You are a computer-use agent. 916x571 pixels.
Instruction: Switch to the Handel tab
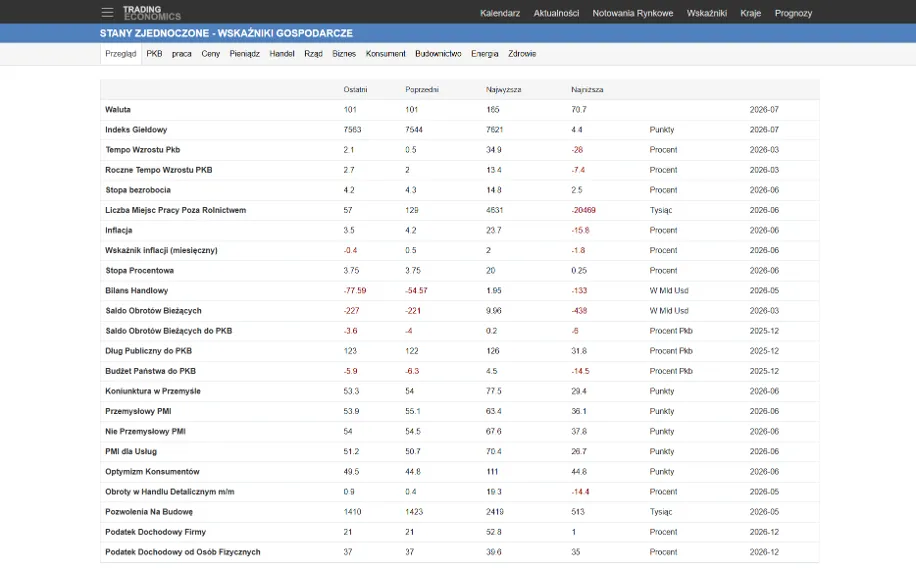pyautogui.click(x=282, y=54)
